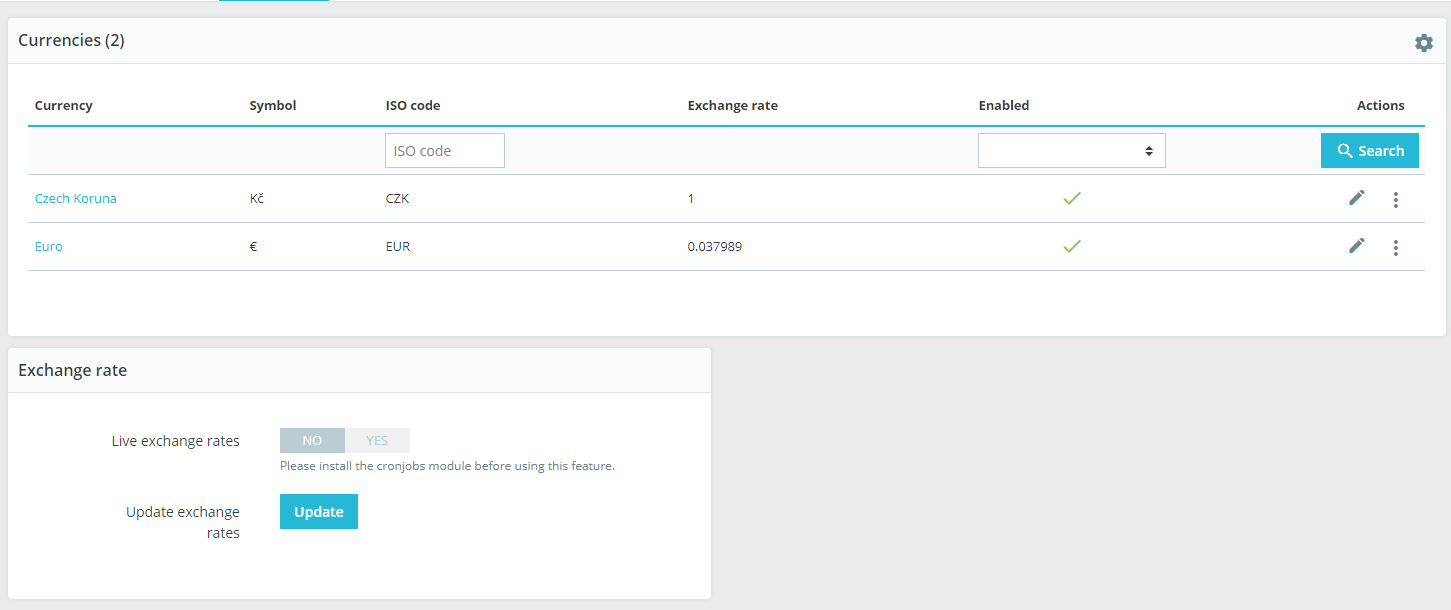Focus the ISO code filter field

[444, 151]
